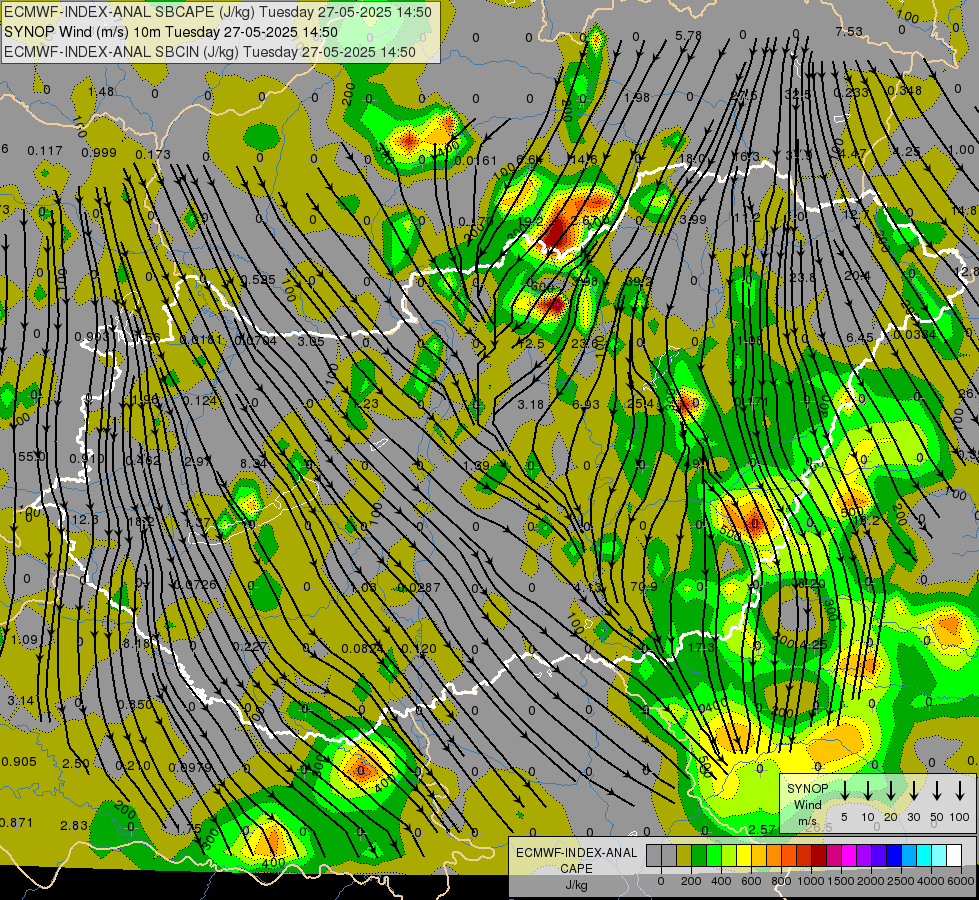Viewport: 979px width, 900px height.
Task: Click the 10 m/s wind arrow in legend
Action: click(x=867, y=791)
